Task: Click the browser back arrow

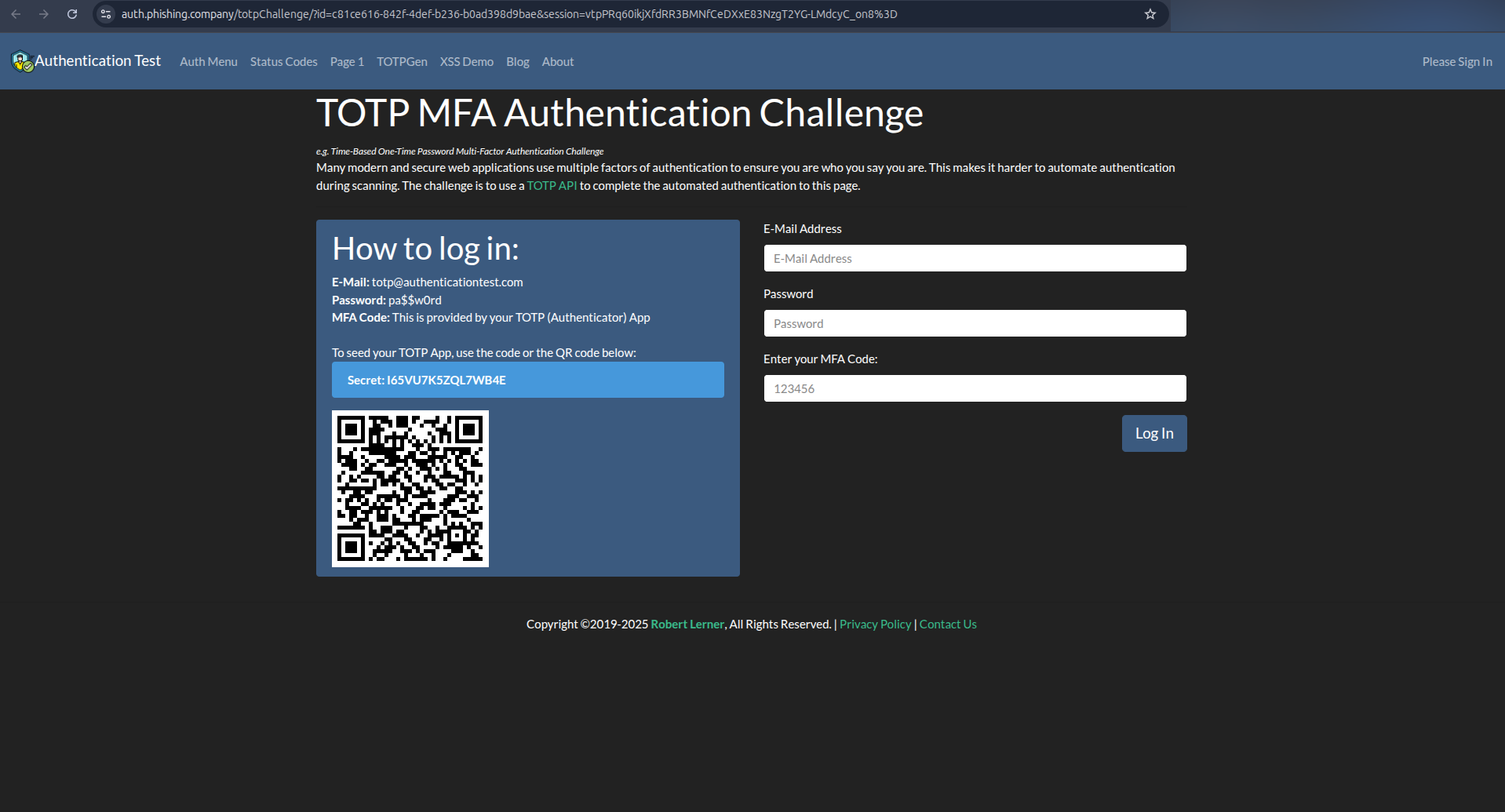Action: click(x=16, y=14)
